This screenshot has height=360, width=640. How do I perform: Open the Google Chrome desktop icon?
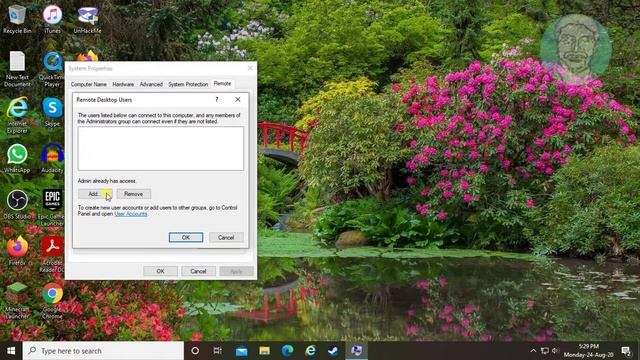tap(52, 300)
